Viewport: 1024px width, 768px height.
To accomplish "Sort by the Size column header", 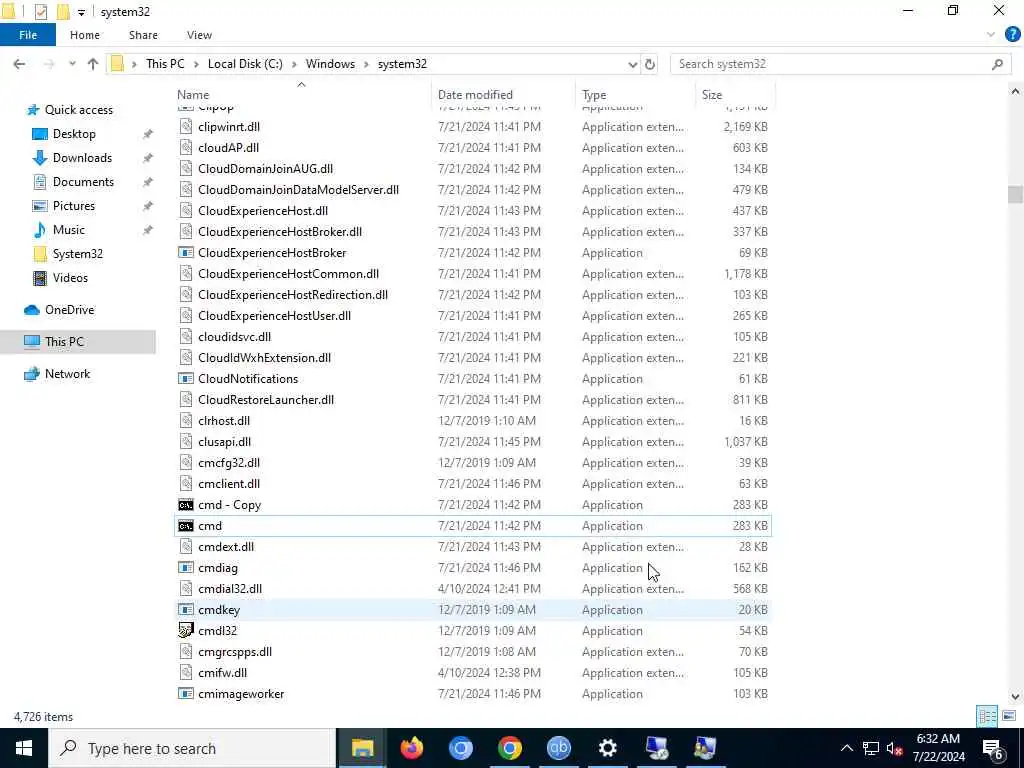I will click(x=712, y=95).
